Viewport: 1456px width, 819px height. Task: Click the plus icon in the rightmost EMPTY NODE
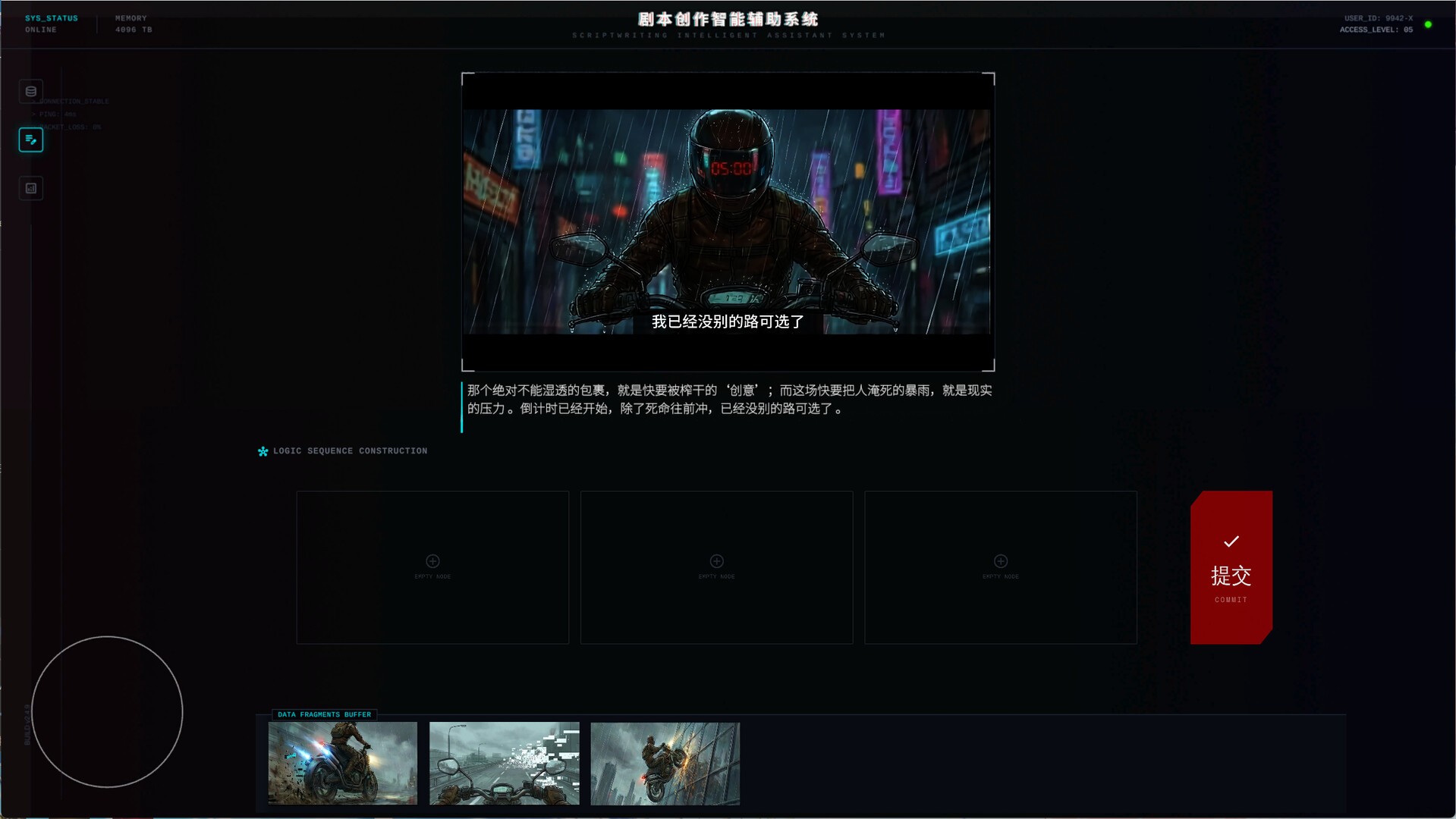click(1000, 561)
